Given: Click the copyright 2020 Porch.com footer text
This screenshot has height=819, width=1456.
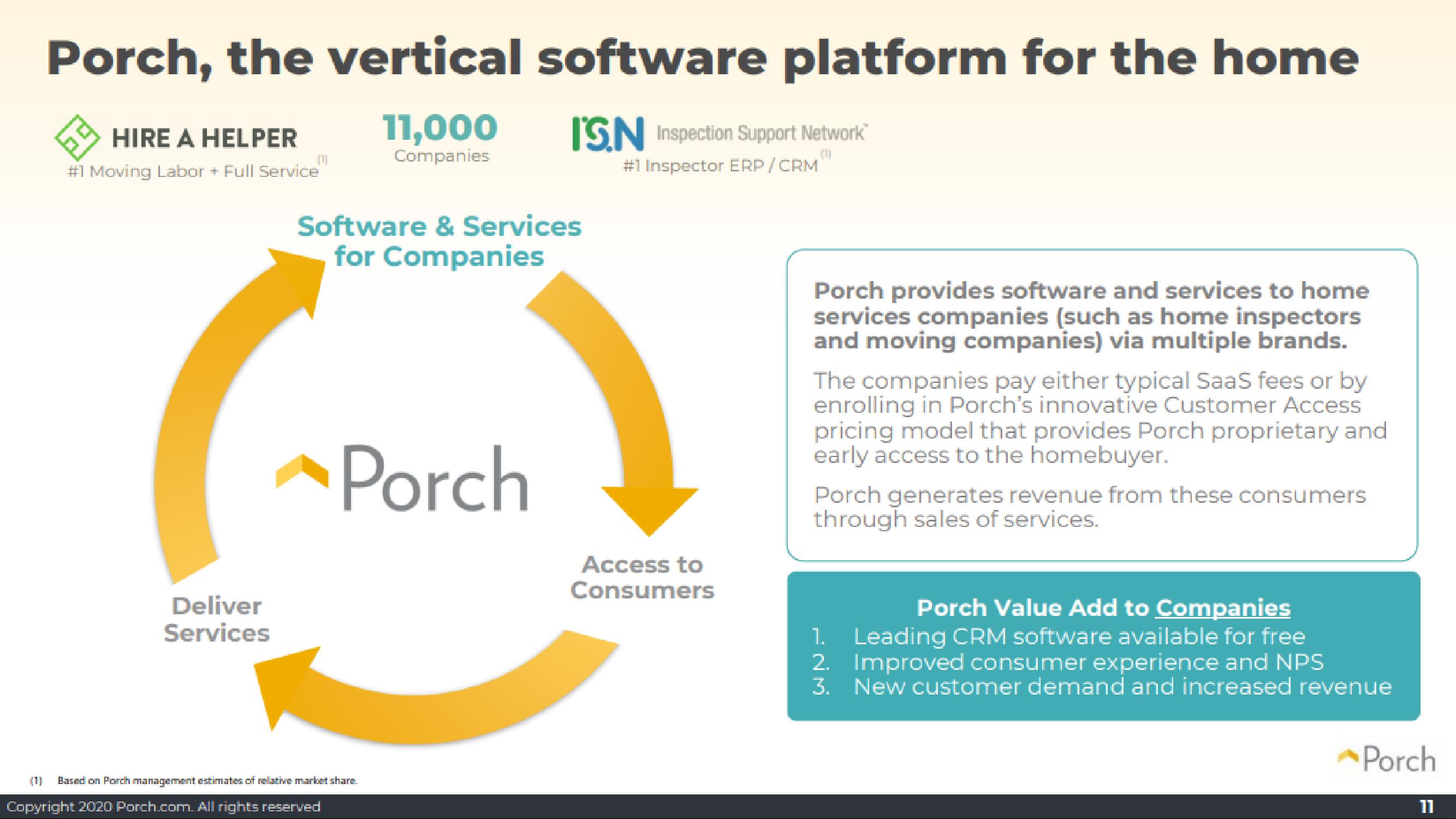Looking at the screenshot, I should click(163, 806).
